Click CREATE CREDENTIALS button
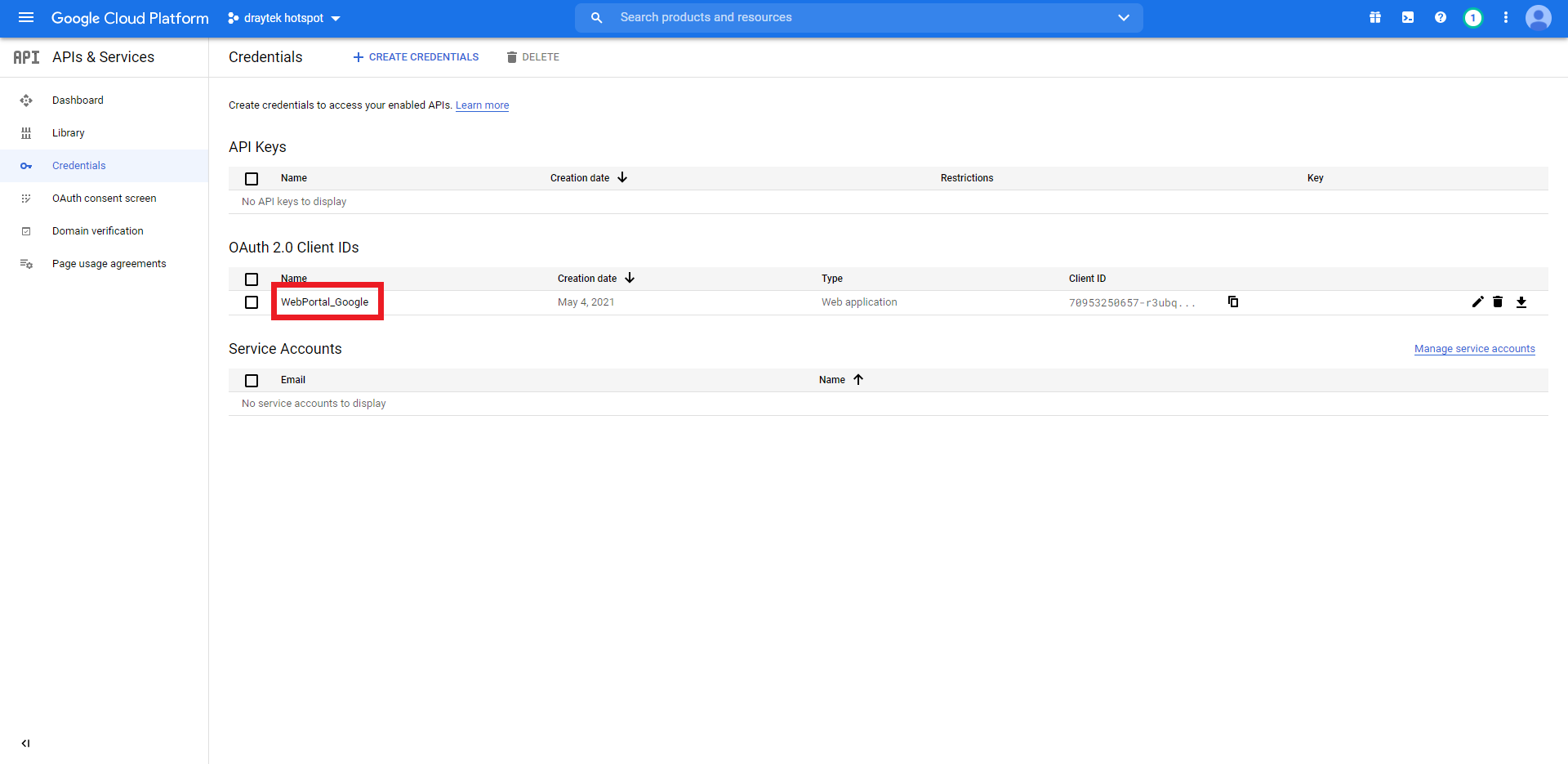The width and height of the screenshot is (1568, 764). (416, 57)
